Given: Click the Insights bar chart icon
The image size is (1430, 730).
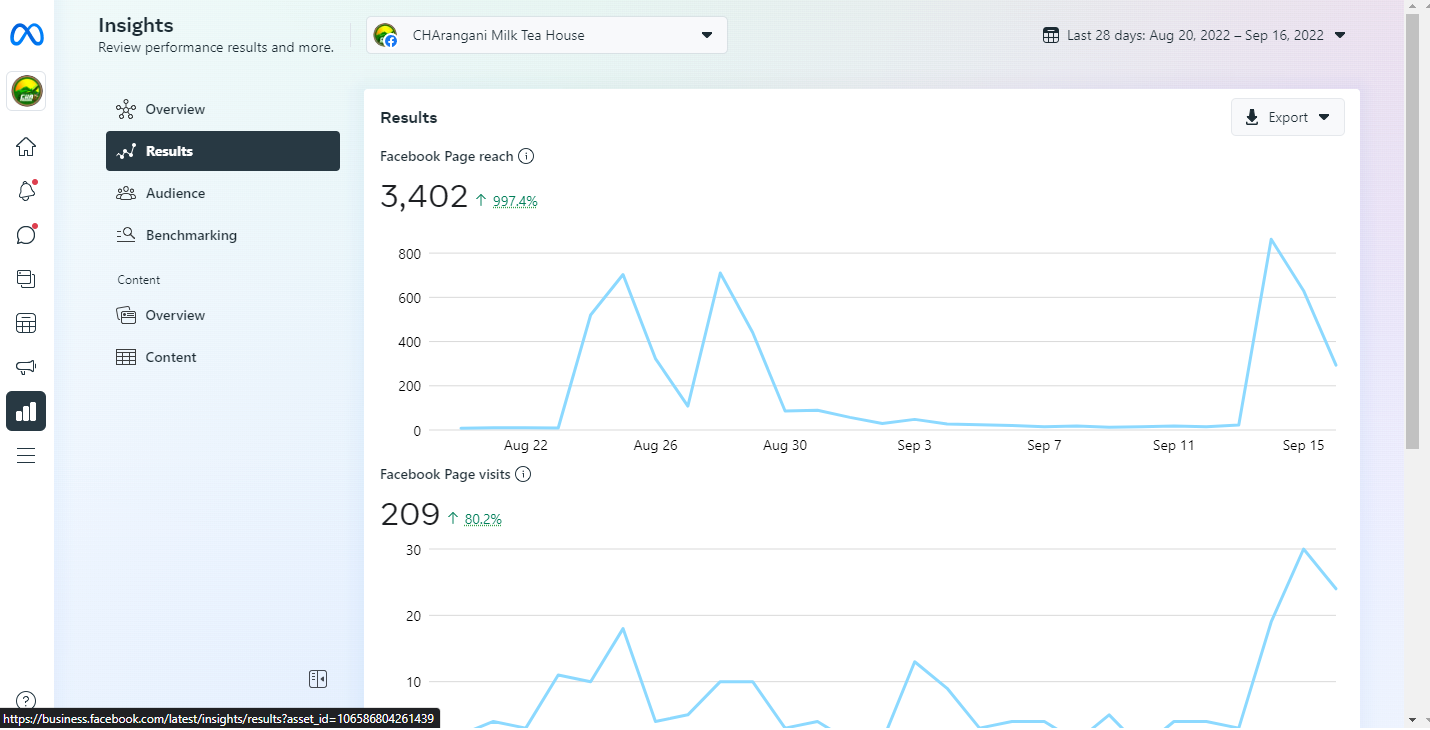Looking at the screenshot, I should pyautogui.click(x=26, y=411).
